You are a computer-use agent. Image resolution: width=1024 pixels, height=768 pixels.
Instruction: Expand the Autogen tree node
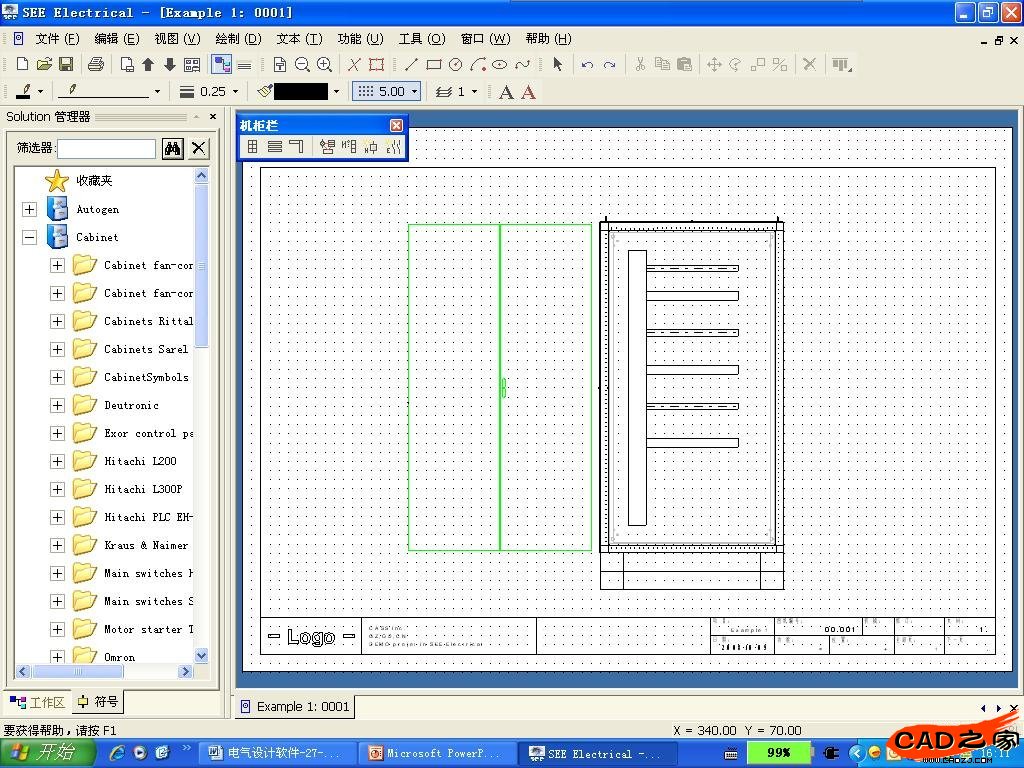pyautogui.click(x=29, y=209)
